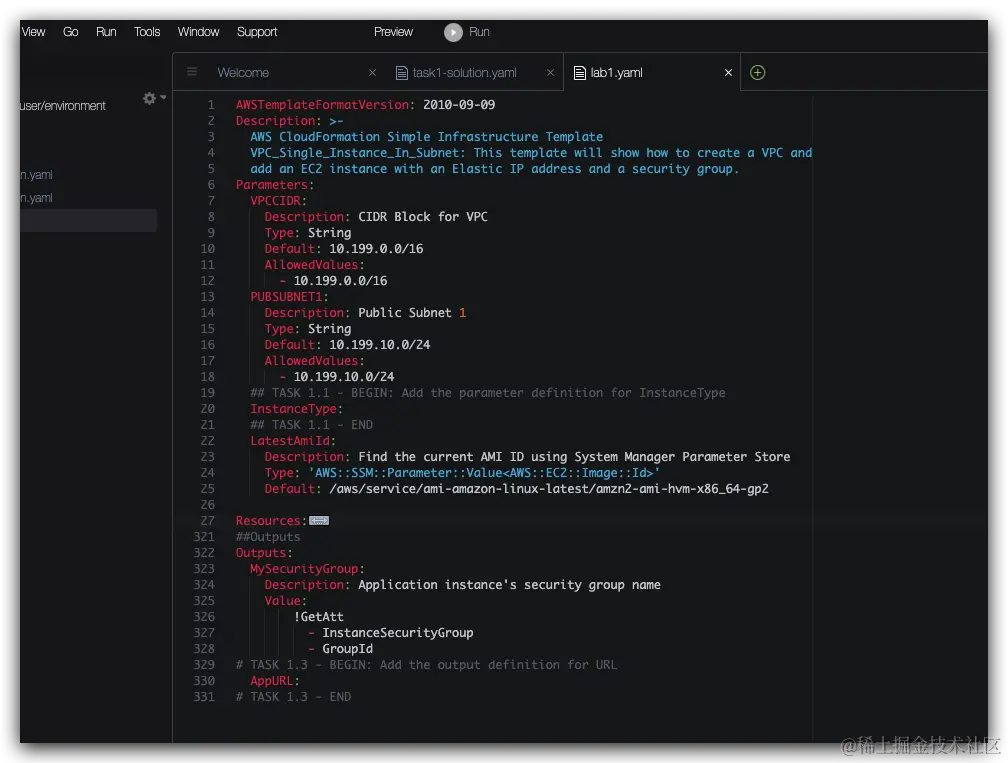Click the 2010-09-09 version value

click(x=459, y=105)
